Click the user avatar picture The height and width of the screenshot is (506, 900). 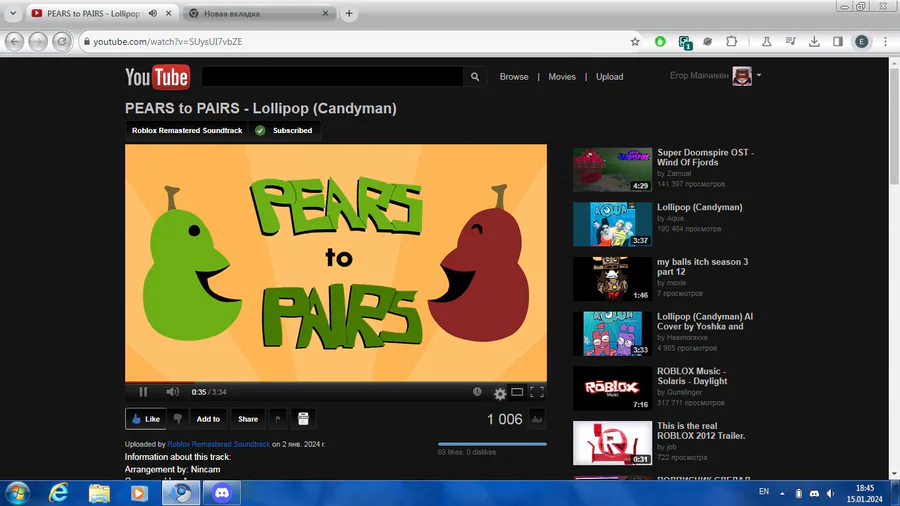(x=742, y=76)
